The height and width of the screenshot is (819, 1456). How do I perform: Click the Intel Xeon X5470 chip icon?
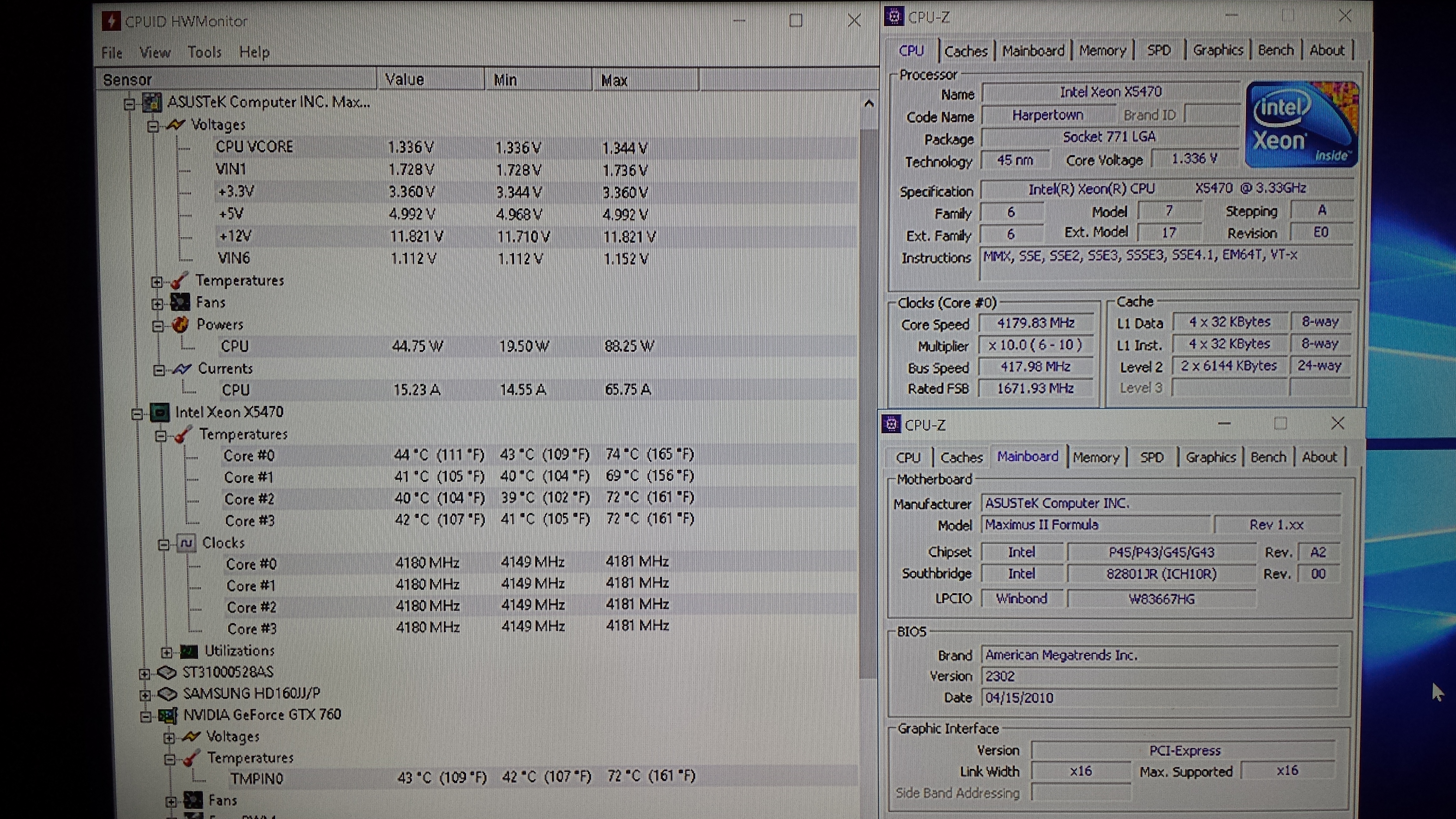tap(160, 412)
